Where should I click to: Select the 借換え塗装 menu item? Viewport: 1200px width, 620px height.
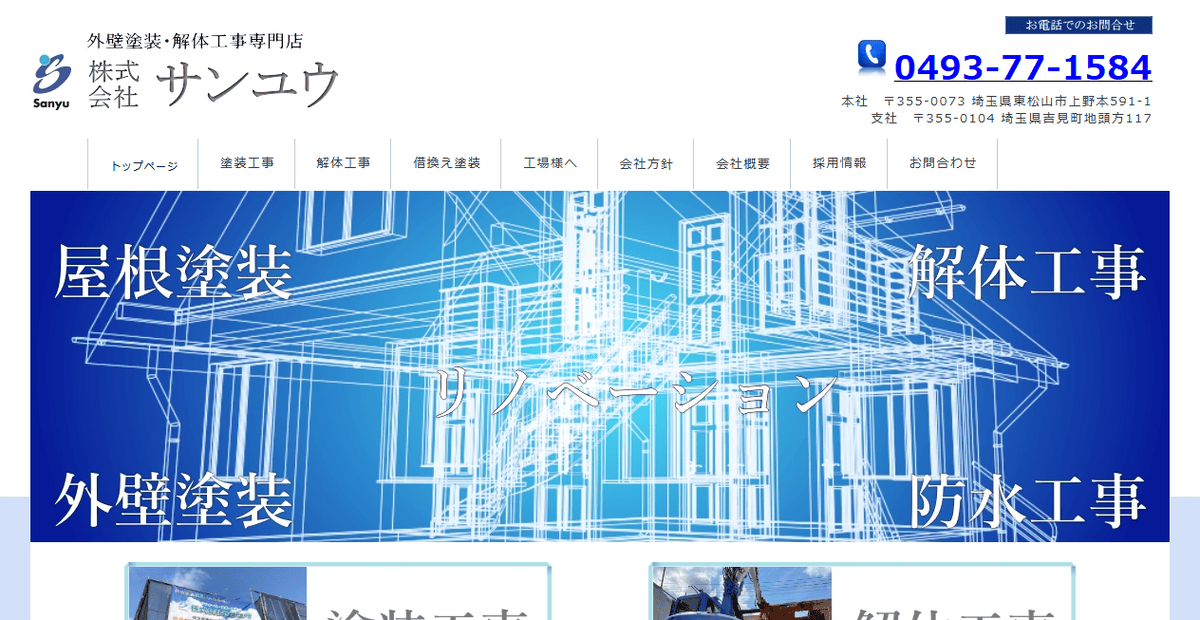(x=444, y=162)
